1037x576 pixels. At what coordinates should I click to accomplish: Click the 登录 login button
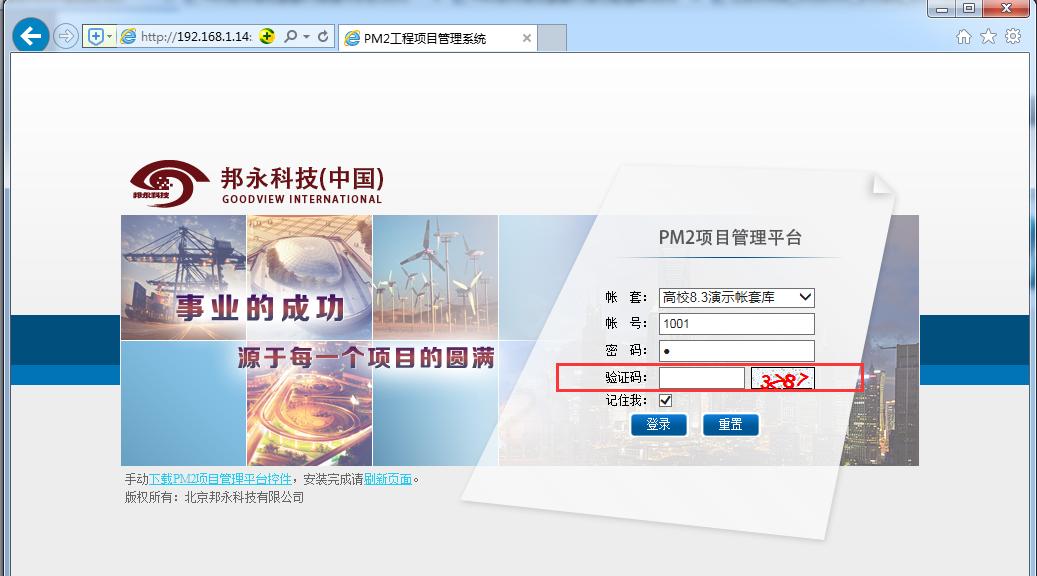(x=658, y=425)
